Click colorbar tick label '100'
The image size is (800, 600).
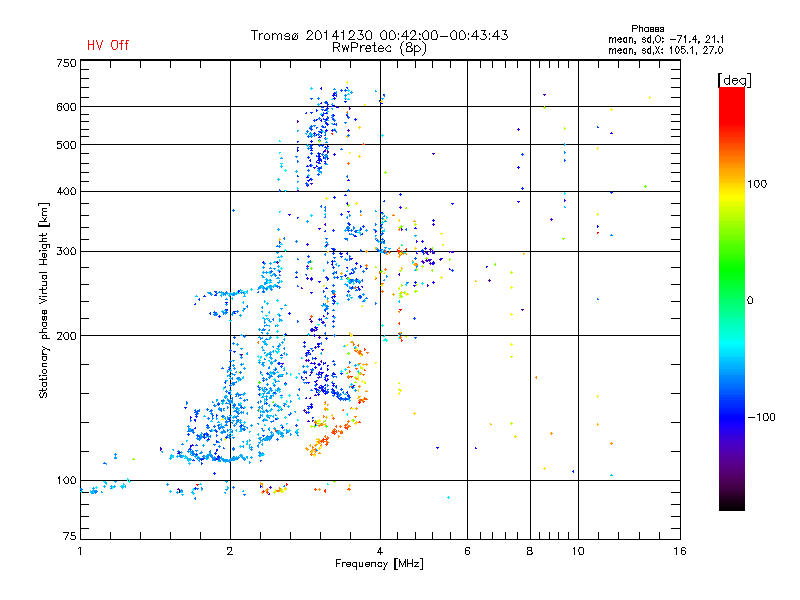pyautogui.click(x=757, y=184)
